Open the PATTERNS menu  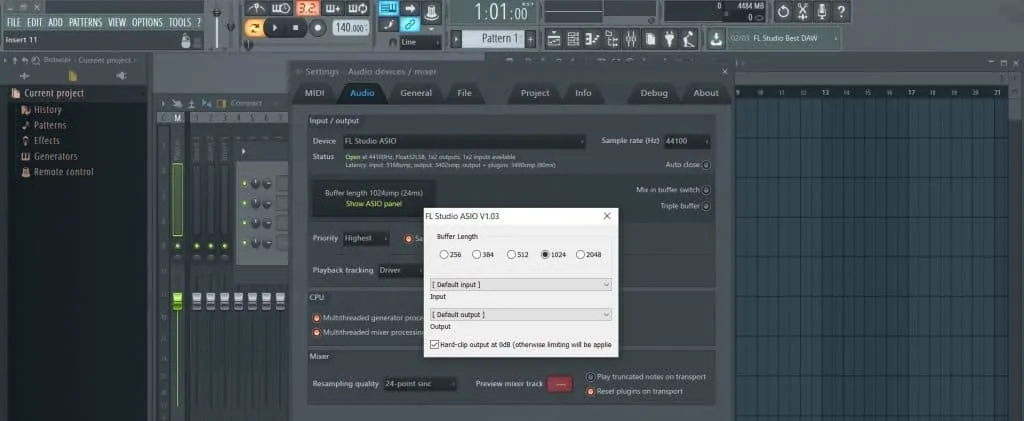86,22
